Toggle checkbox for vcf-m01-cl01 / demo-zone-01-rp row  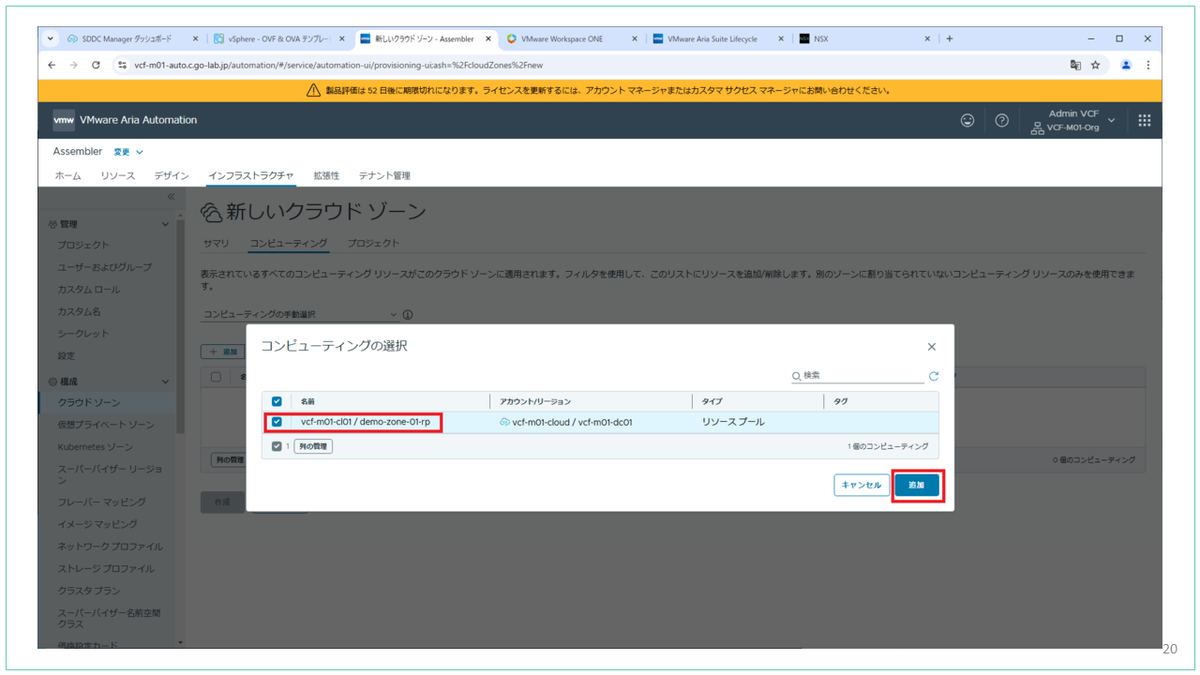click(x=277, y=422)
